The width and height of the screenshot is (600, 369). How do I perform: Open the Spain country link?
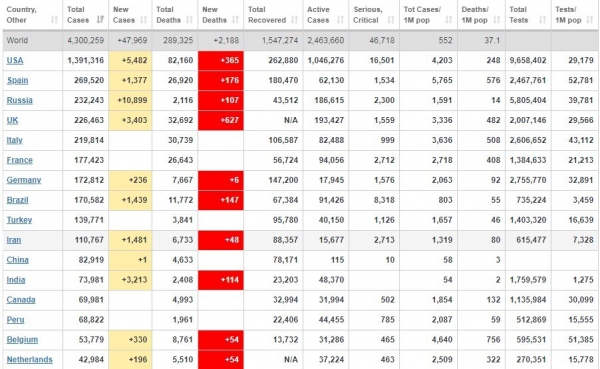click(18, 80)
